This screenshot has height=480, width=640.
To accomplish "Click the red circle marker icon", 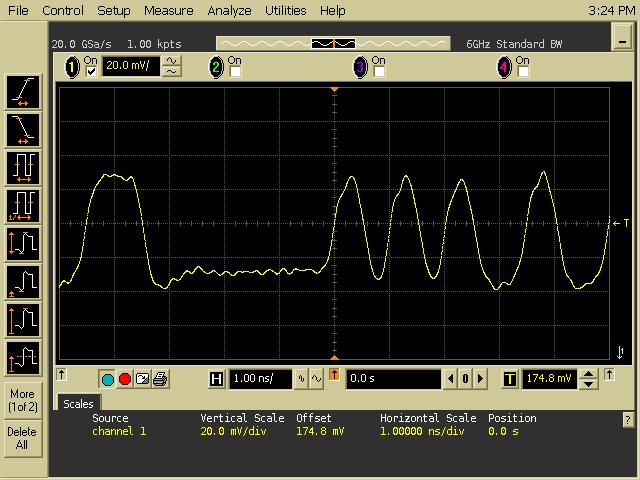I will coord(125,379).
